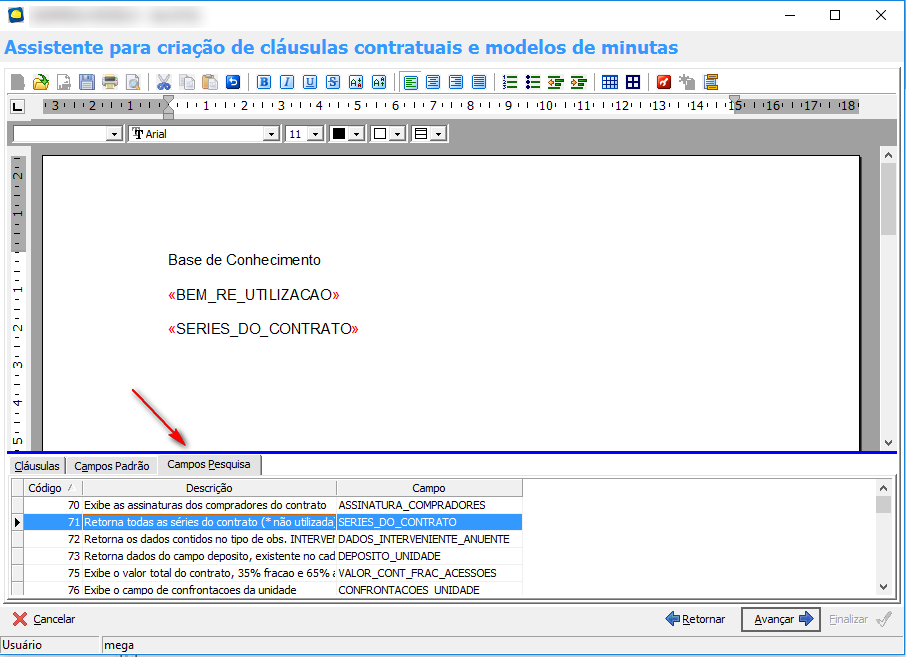The height and width of the screenshot is (657, 906).
Task: Click the Avançar button
Action: pyautogui.click(x=780, y=619)
